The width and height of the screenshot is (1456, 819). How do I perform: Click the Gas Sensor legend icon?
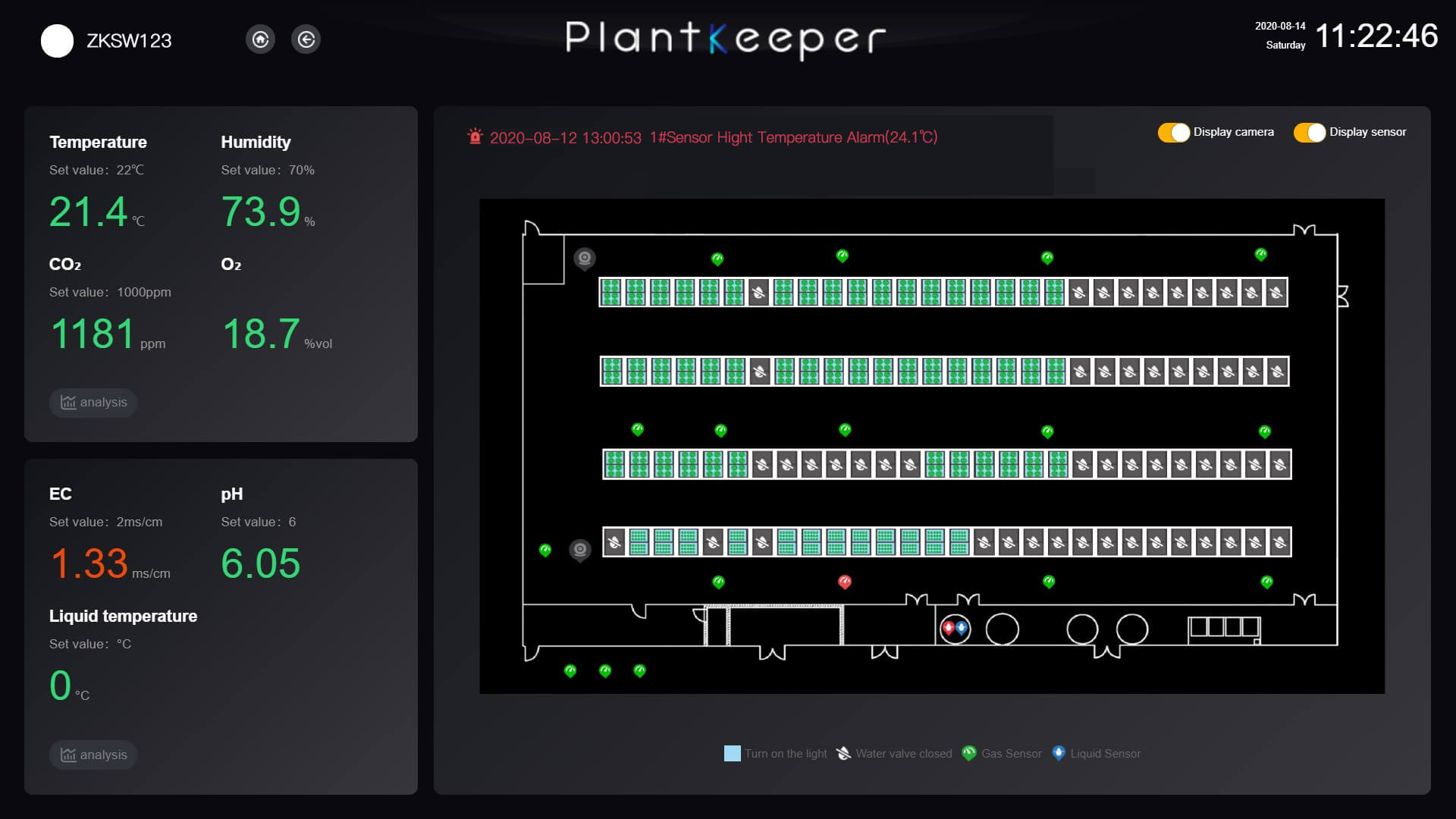click(968, 753)
